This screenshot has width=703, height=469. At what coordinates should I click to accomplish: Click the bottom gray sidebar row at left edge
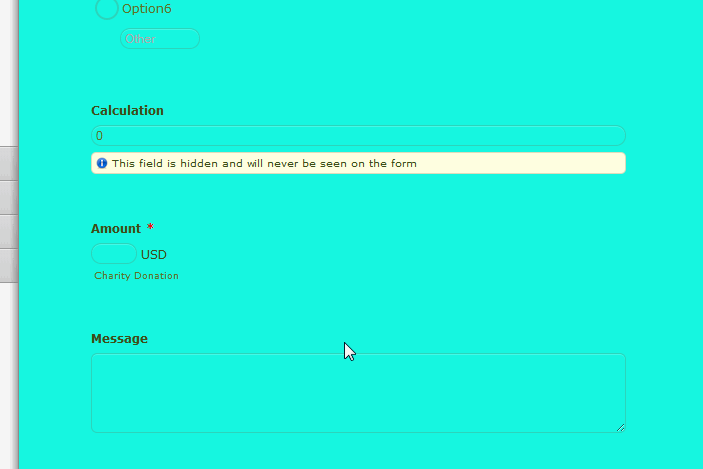tap(8, 265)
